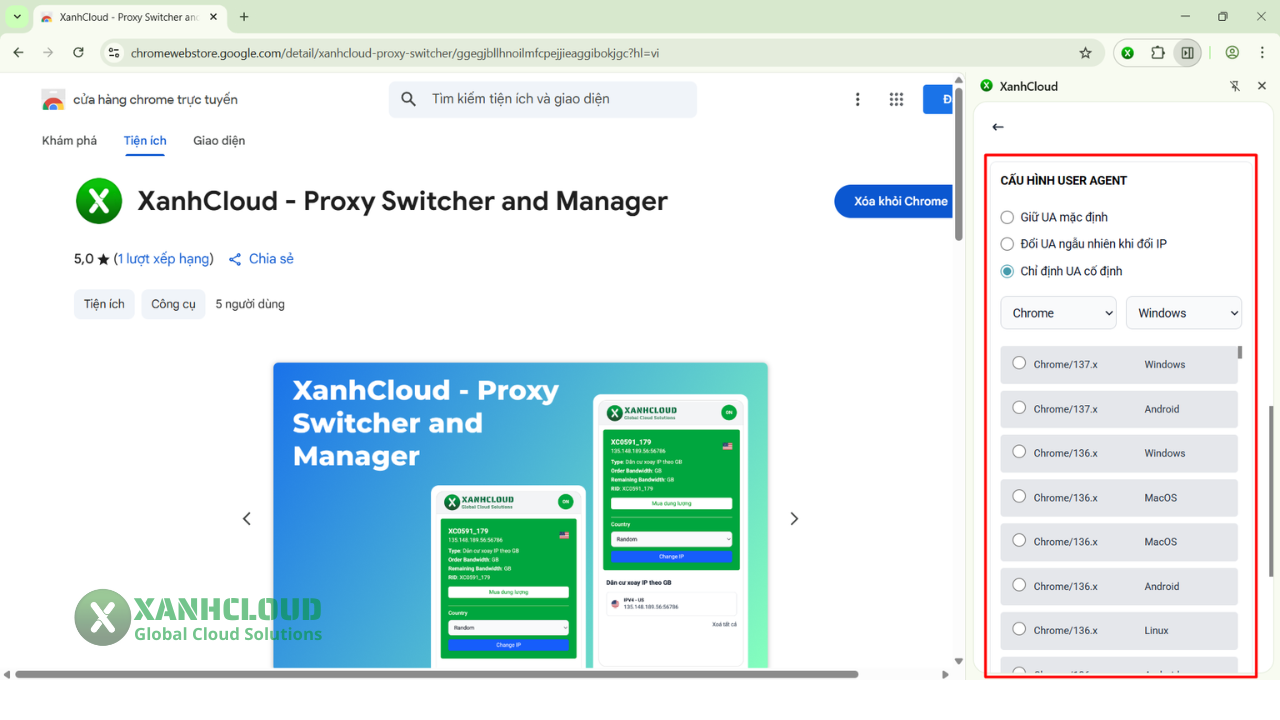Show previous screenshot with left arrow
1280x720 pixels.
coord(247,518)
